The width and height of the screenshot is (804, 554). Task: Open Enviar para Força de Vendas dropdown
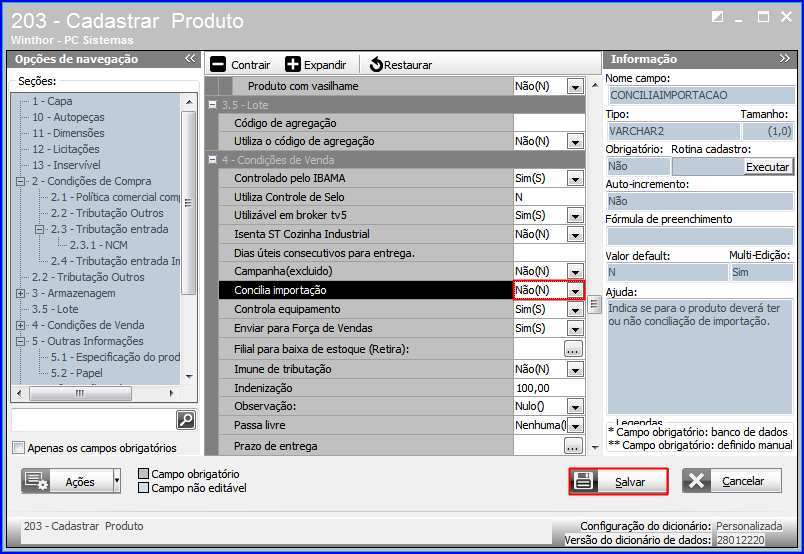[x=575, y=328]
